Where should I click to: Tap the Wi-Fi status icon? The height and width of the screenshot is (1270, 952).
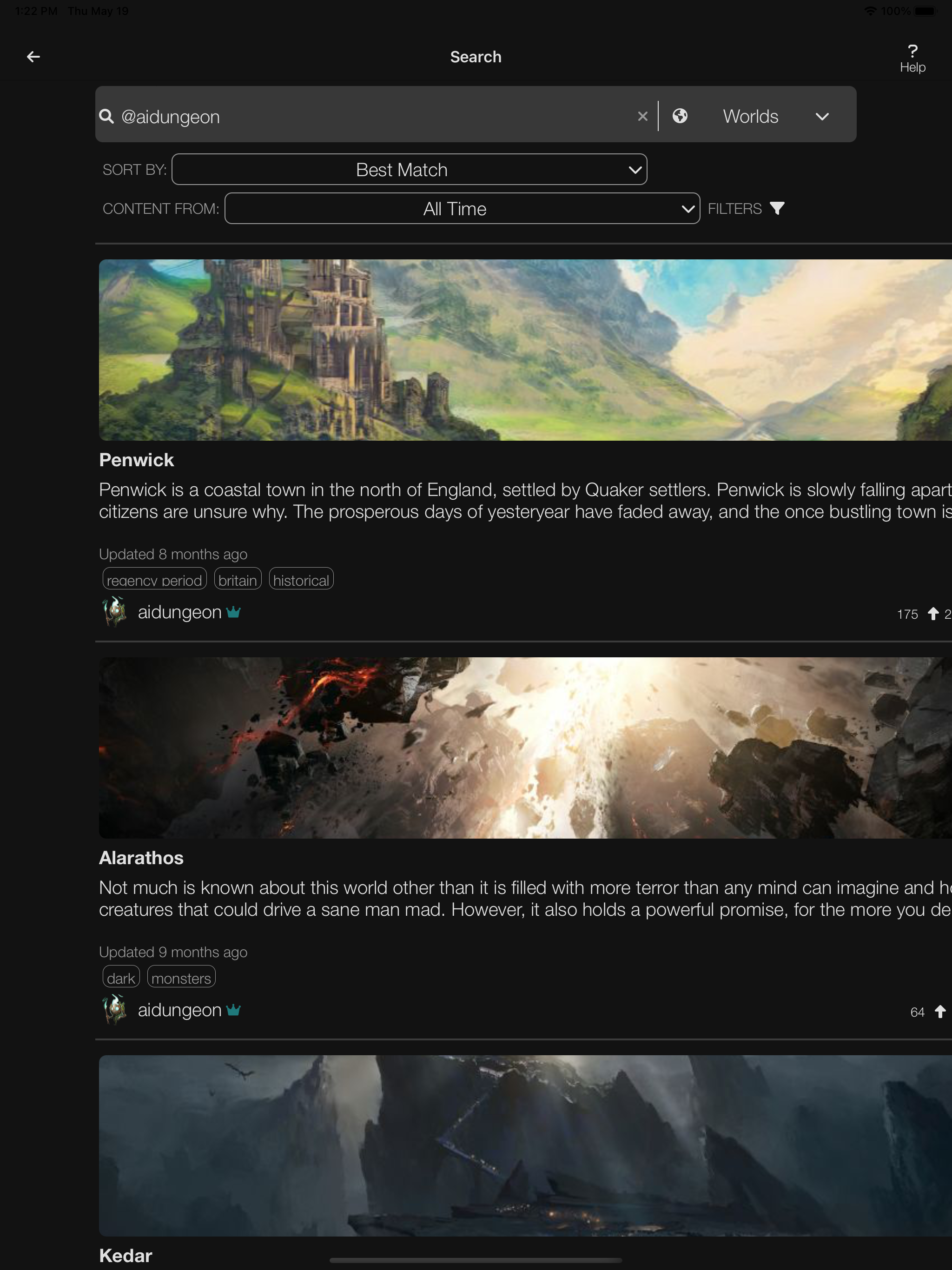pos(870,11)
